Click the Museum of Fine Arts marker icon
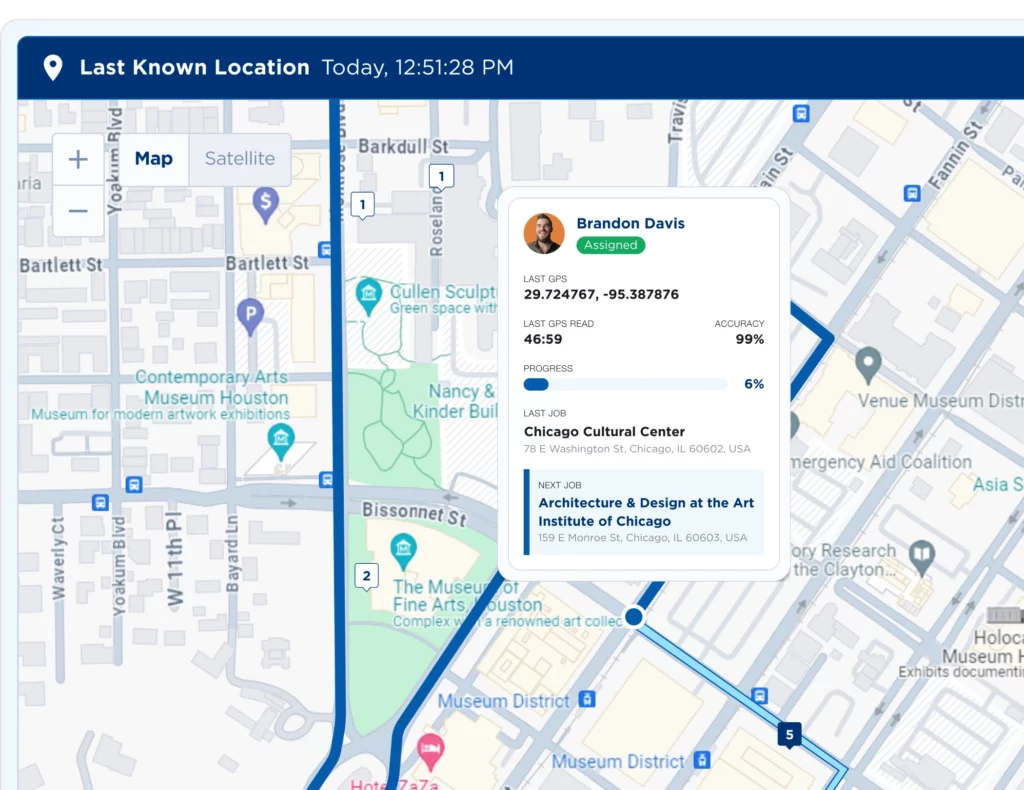 403,547
